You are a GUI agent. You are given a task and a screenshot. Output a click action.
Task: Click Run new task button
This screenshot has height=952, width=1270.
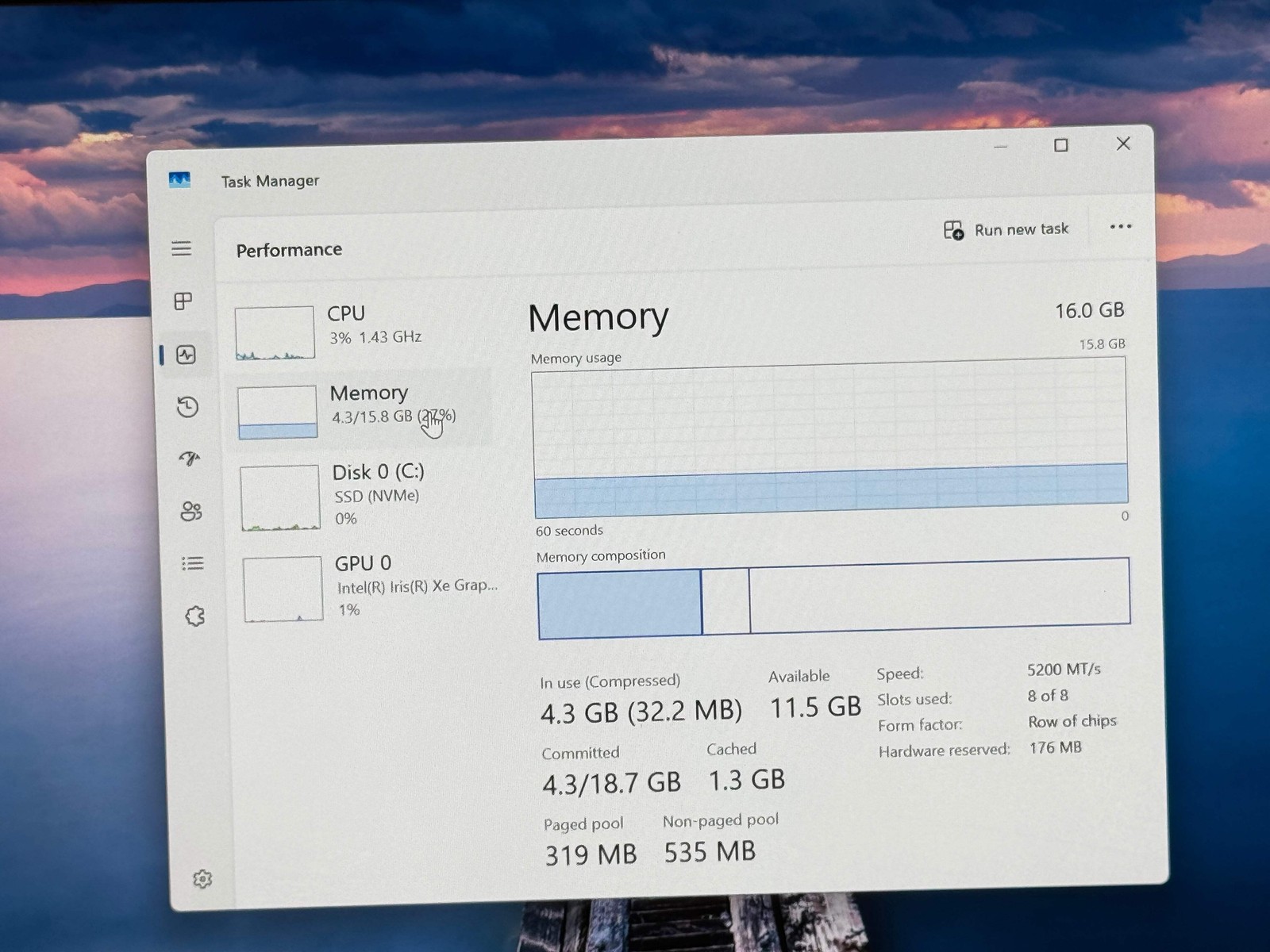1006,230
